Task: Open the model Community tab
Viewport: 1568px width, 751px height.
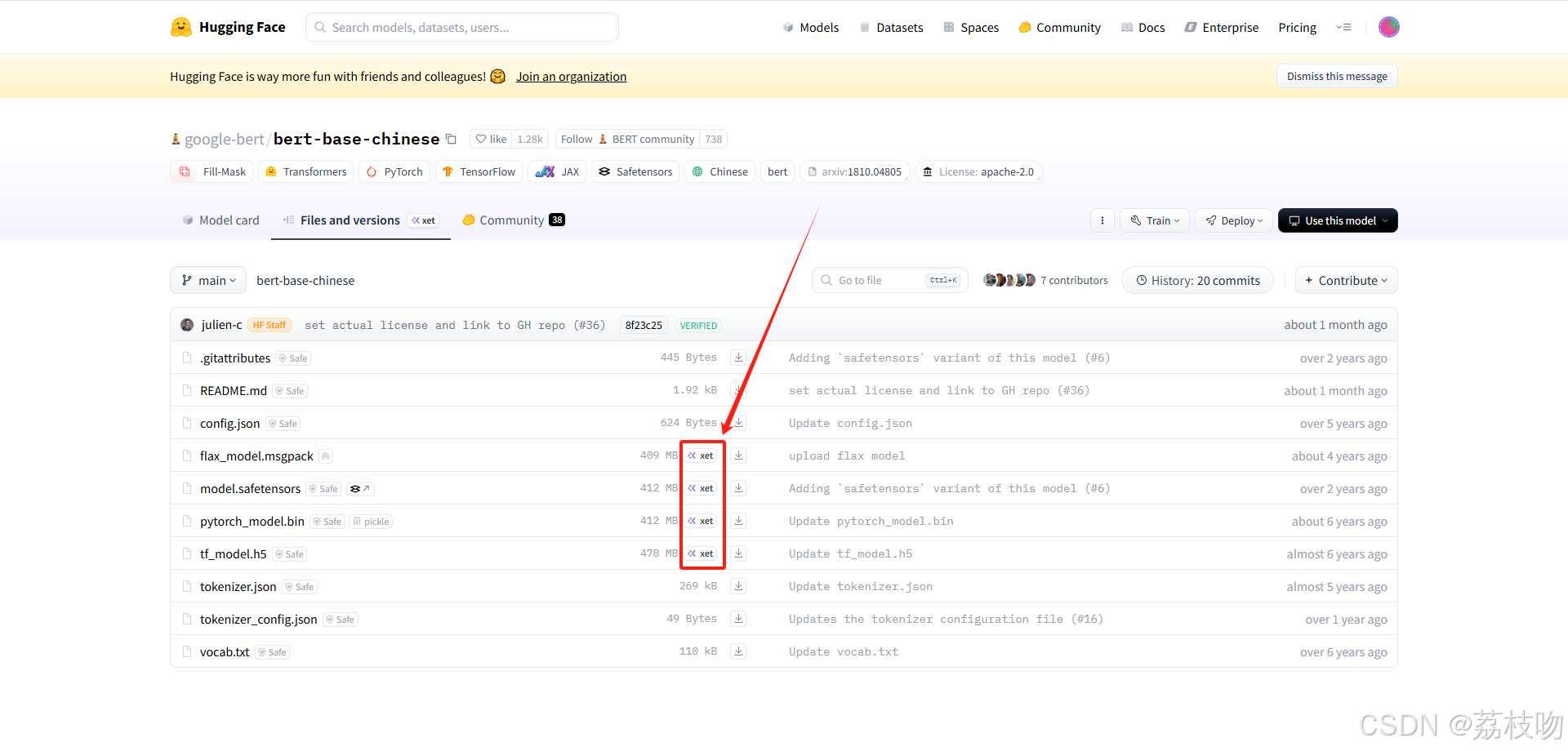Action: (514, 220)
